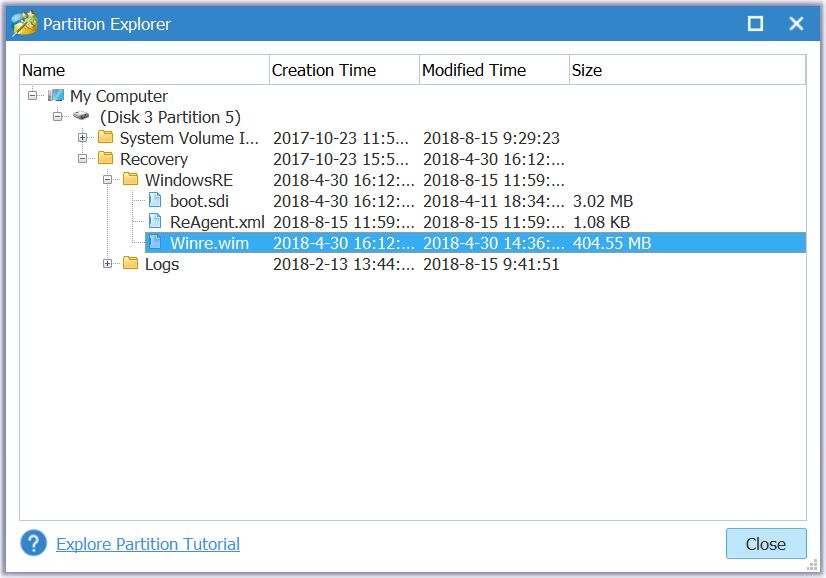826x578 pixels.
Task: Click the Logs folder icon
Action: coord(130,263)
